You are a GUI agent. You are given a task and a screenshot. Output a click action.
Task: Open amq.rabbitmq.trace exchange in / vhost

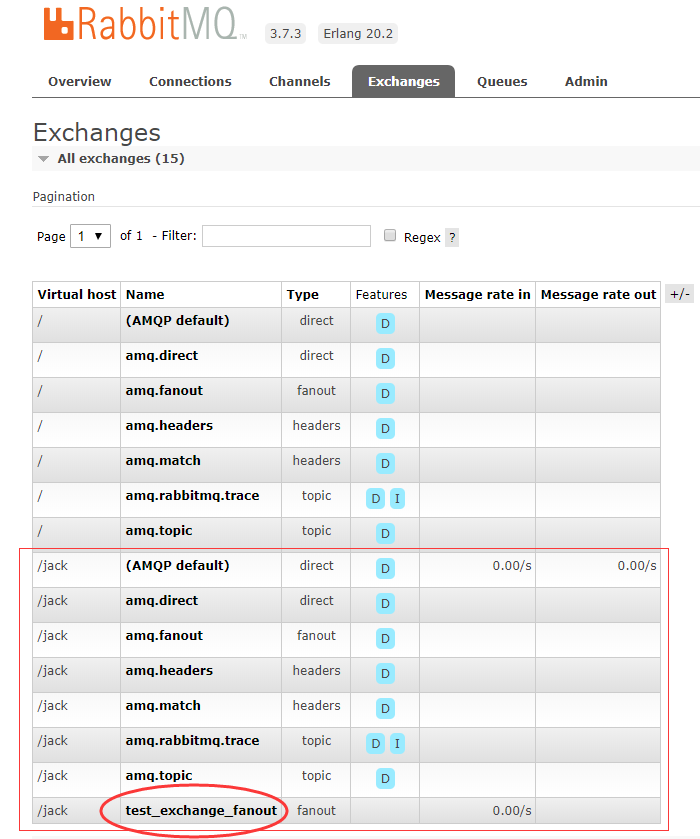point(192,495)
